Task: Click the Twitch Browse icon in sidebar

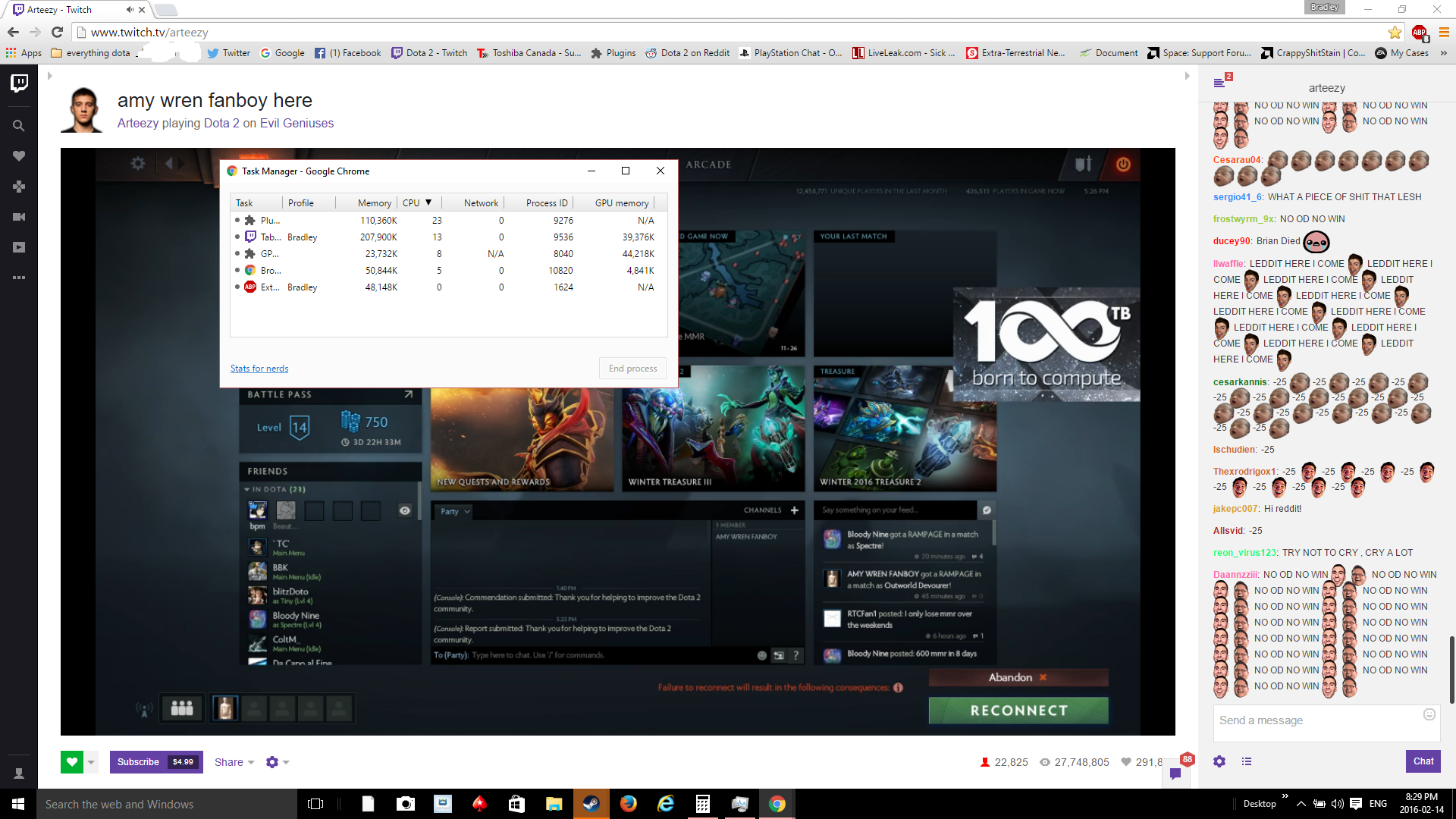Action: point(19,186)
